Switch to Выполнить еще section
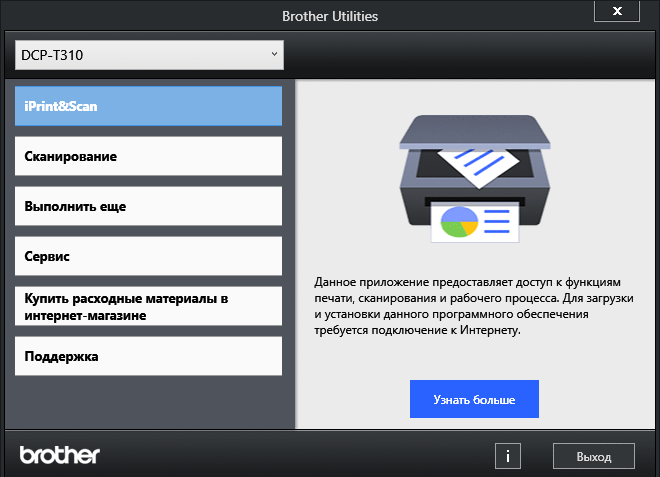The image size is (660, 477). (148, 206)
